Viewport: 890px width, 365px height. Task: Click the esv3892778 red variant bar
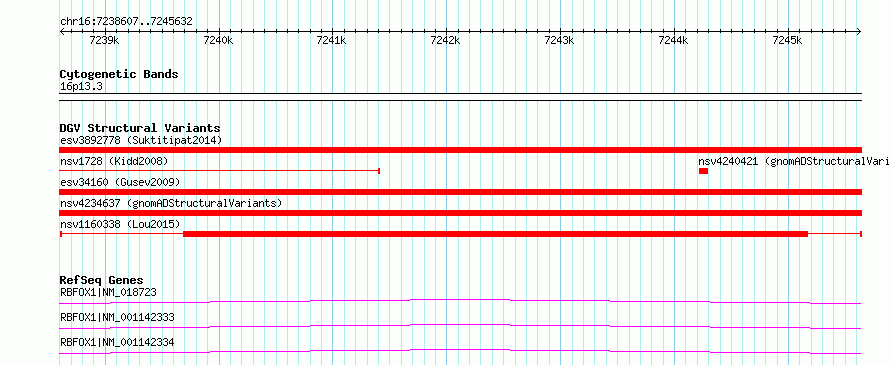[461, 150]
